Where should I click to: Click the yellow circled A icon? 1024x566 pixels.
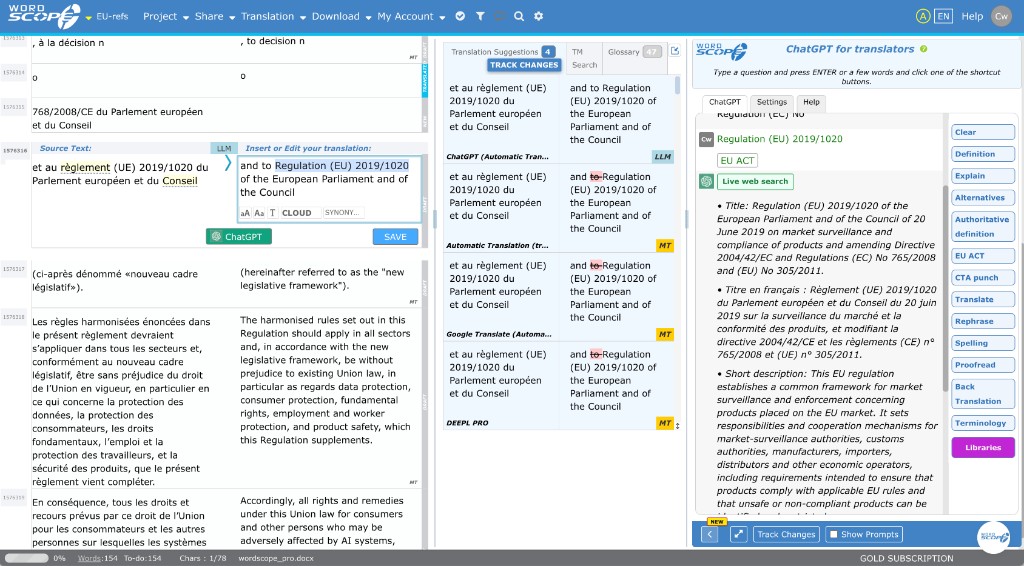point(922,16)
